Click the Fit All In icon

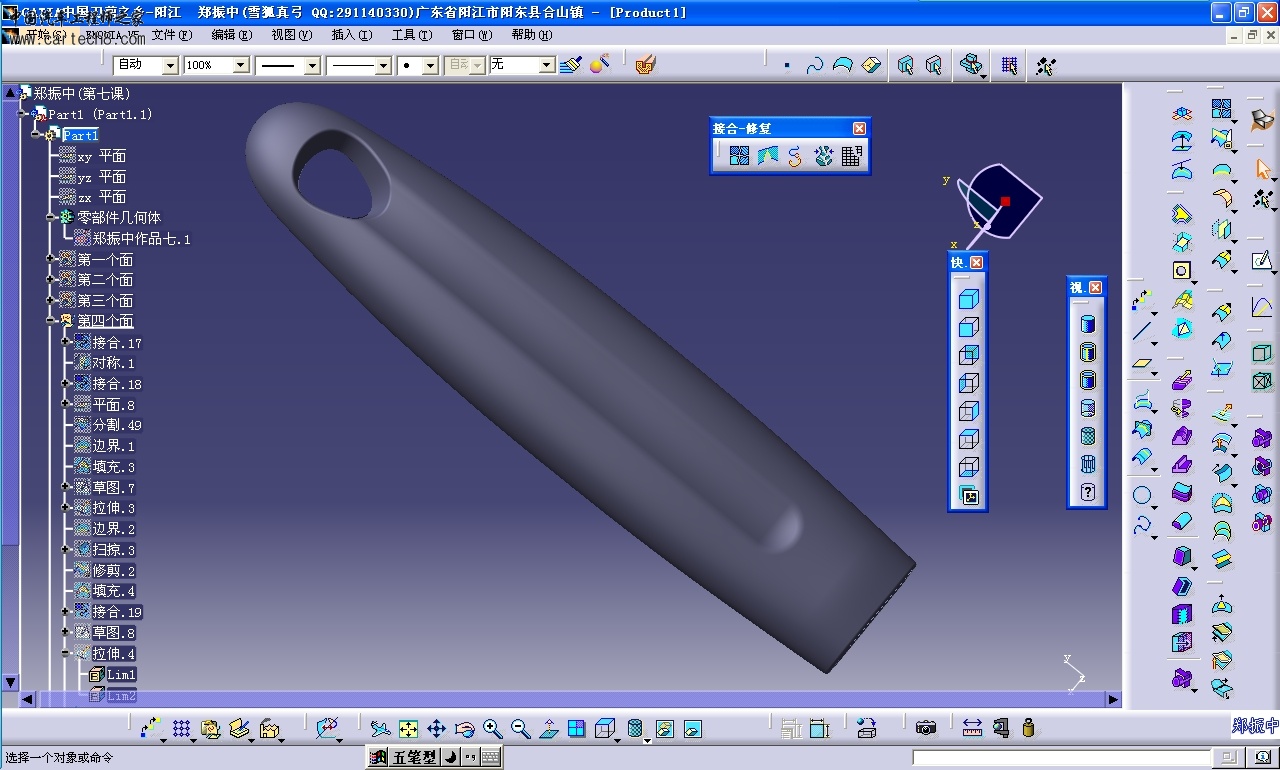click(408, 729)
